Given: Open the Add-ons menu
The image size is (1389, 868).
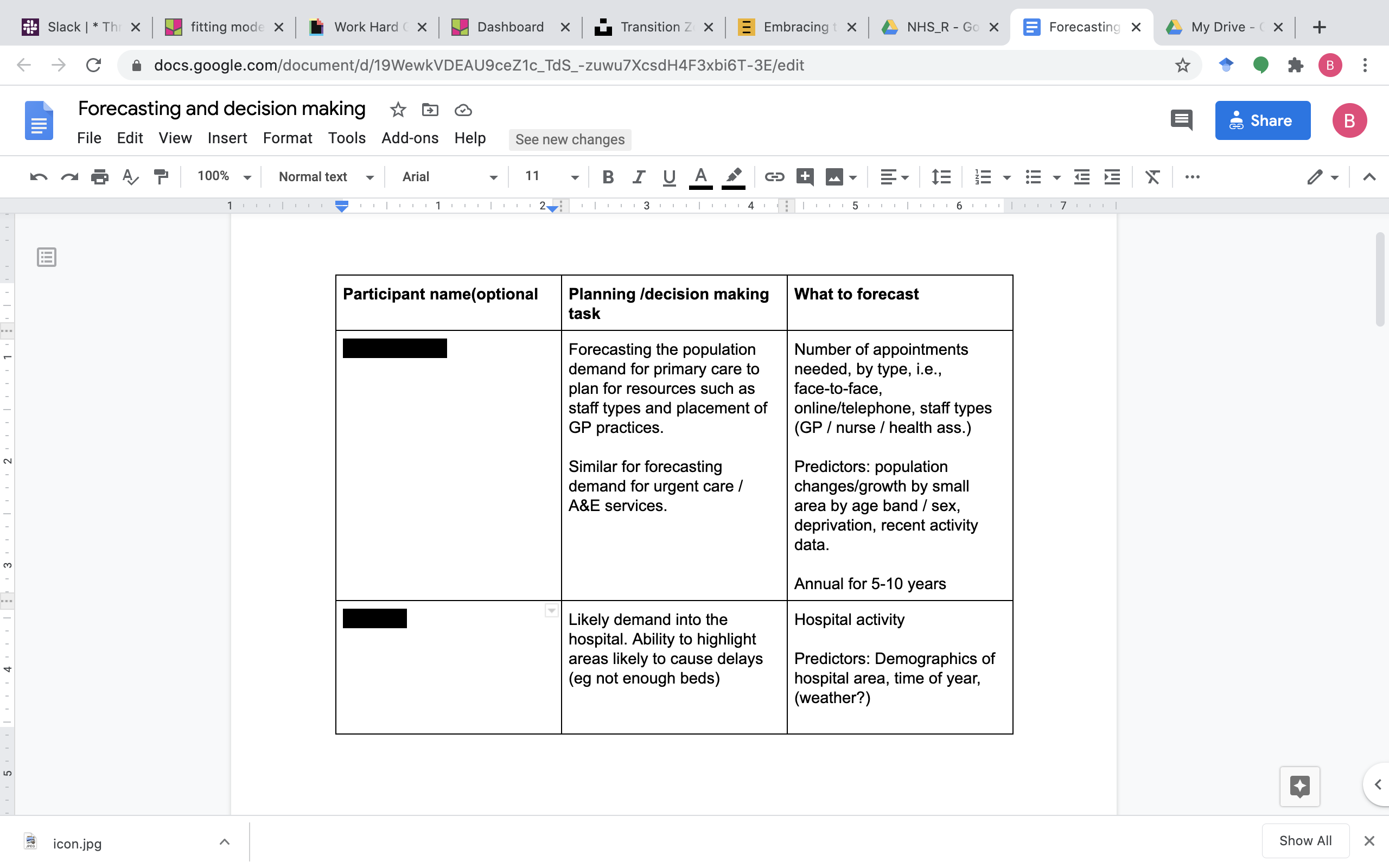Looking at the screenshot, I should [x=410, y=138].
